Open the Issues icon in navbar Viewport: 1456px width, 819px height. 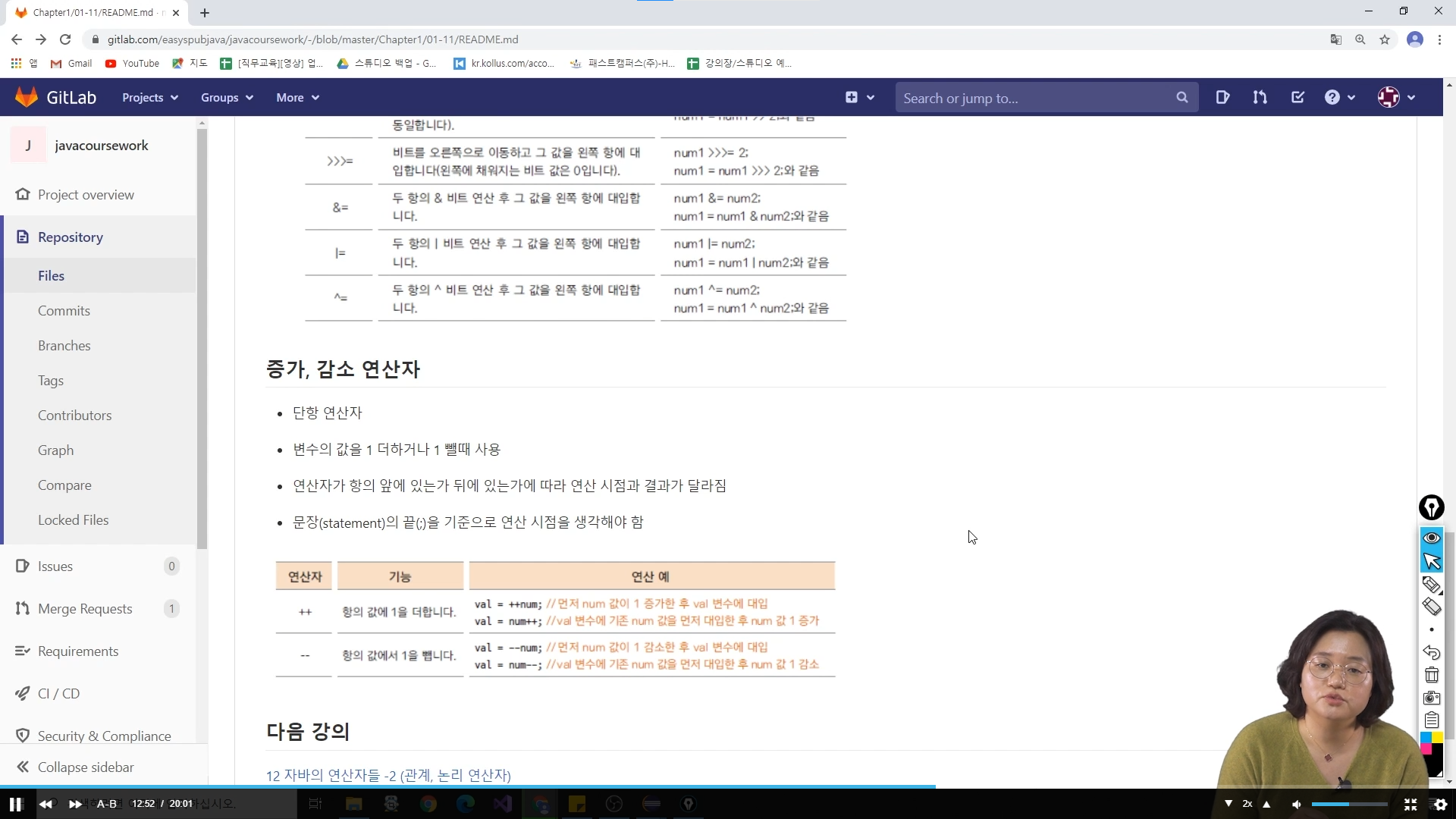tap(1222, 97)
